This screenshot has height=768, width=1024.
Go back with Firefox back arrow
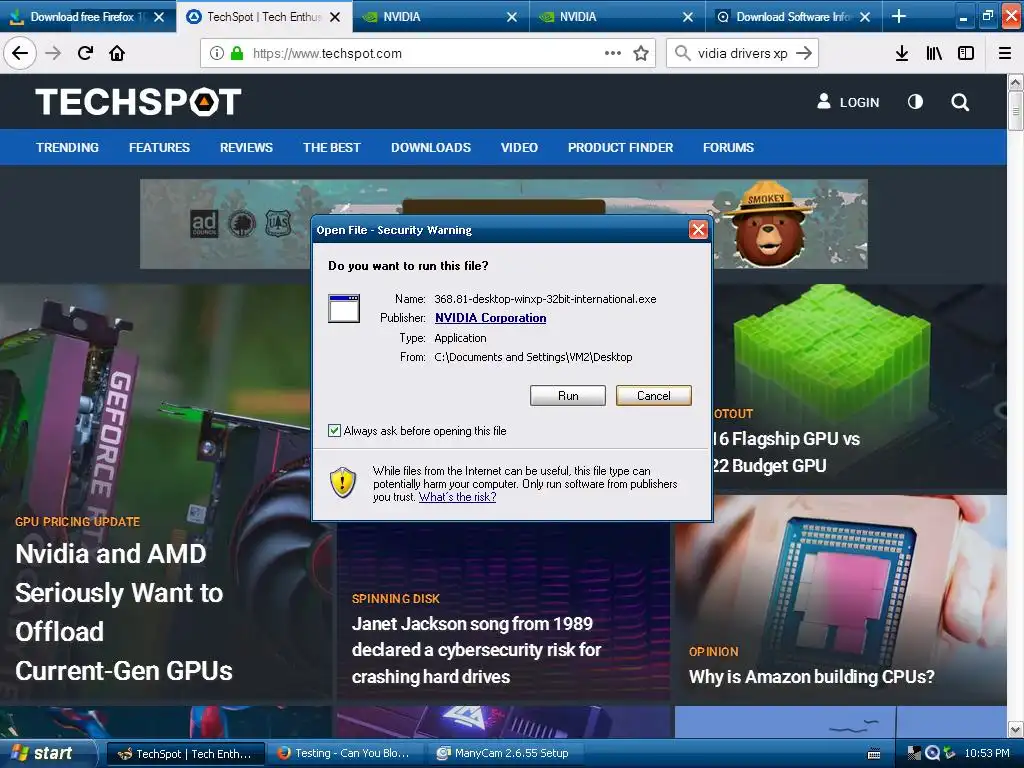(x=20, y=53)
